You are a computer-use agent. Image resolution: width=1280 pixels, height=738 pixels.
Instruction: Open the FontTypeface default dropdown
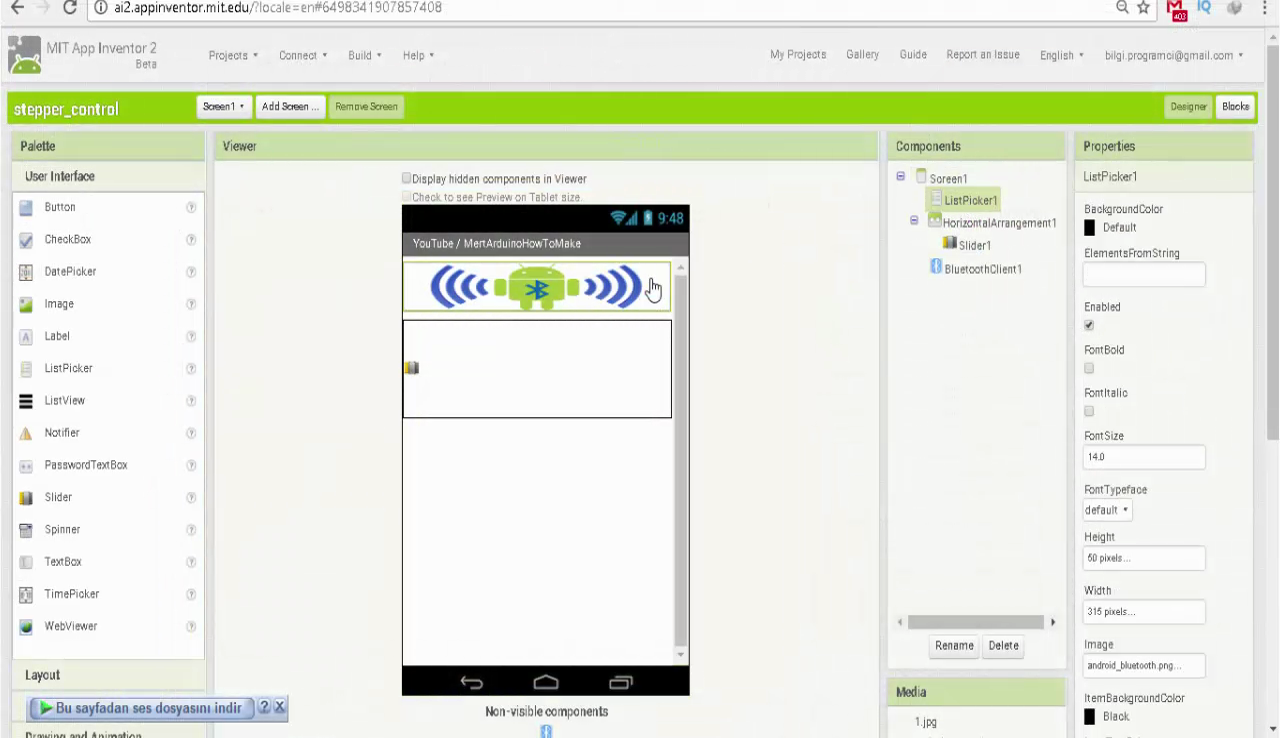tap(1107, 510)
